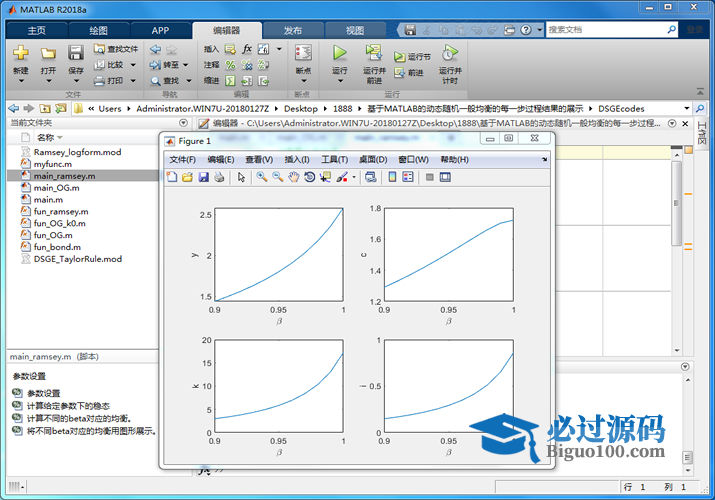Toggle Insert Legend in the Figure toolbar
This screenshot has height=500, width=715.
(x=408, y=177)
